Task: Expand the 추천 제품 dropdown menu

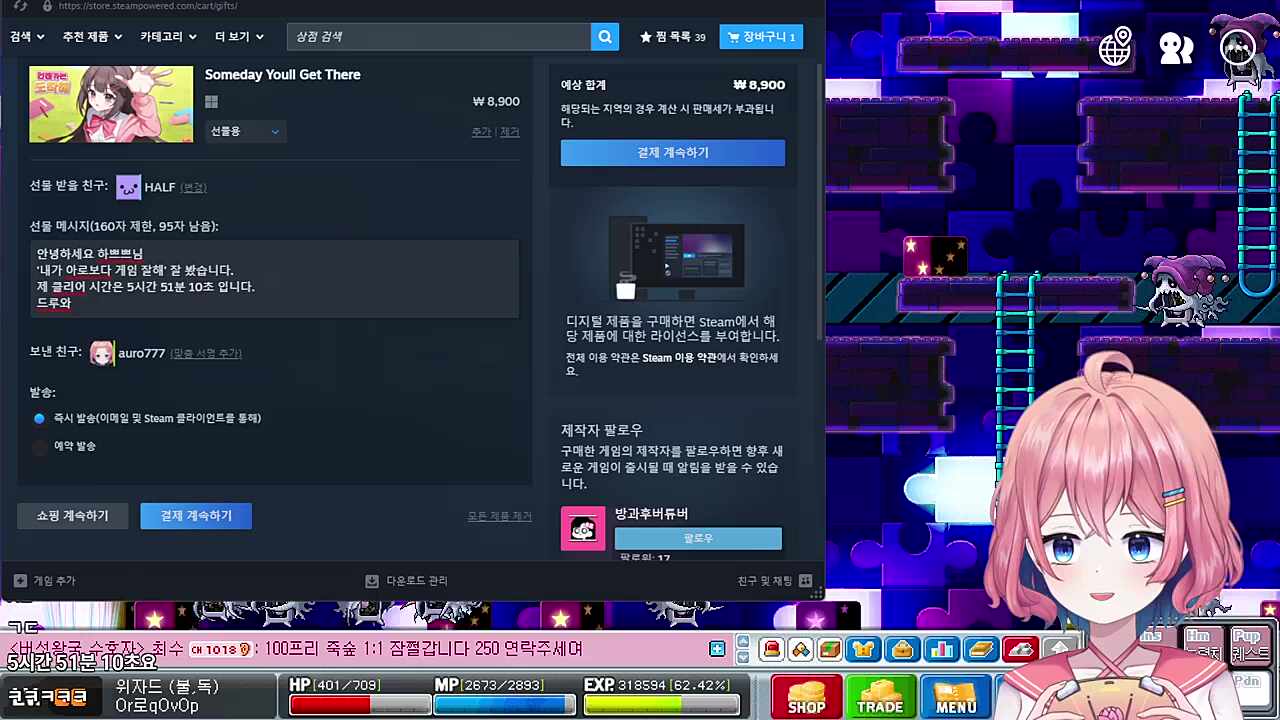Action: [x=92, y=37]
